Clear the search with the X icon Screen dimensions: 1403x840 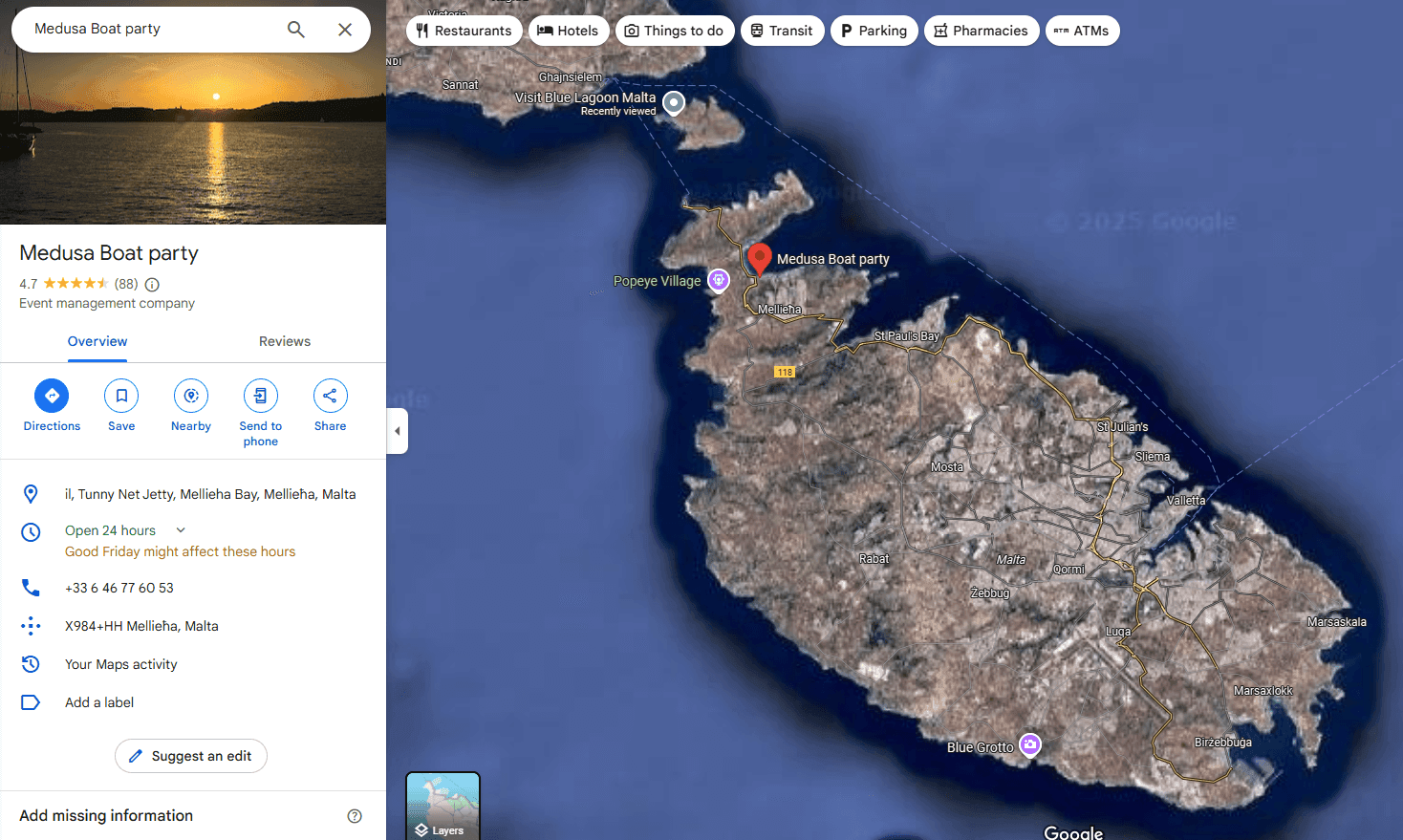point(345,30)
